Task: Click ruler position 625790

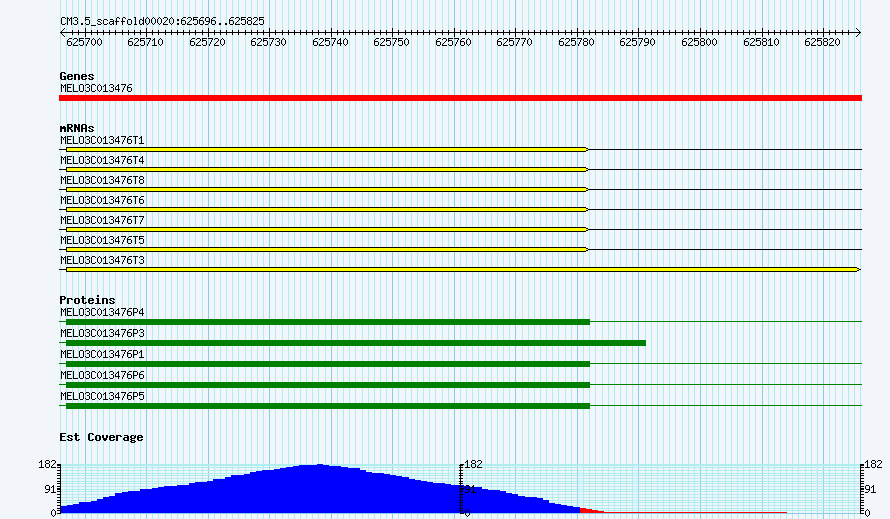Action: coord(638,42)
